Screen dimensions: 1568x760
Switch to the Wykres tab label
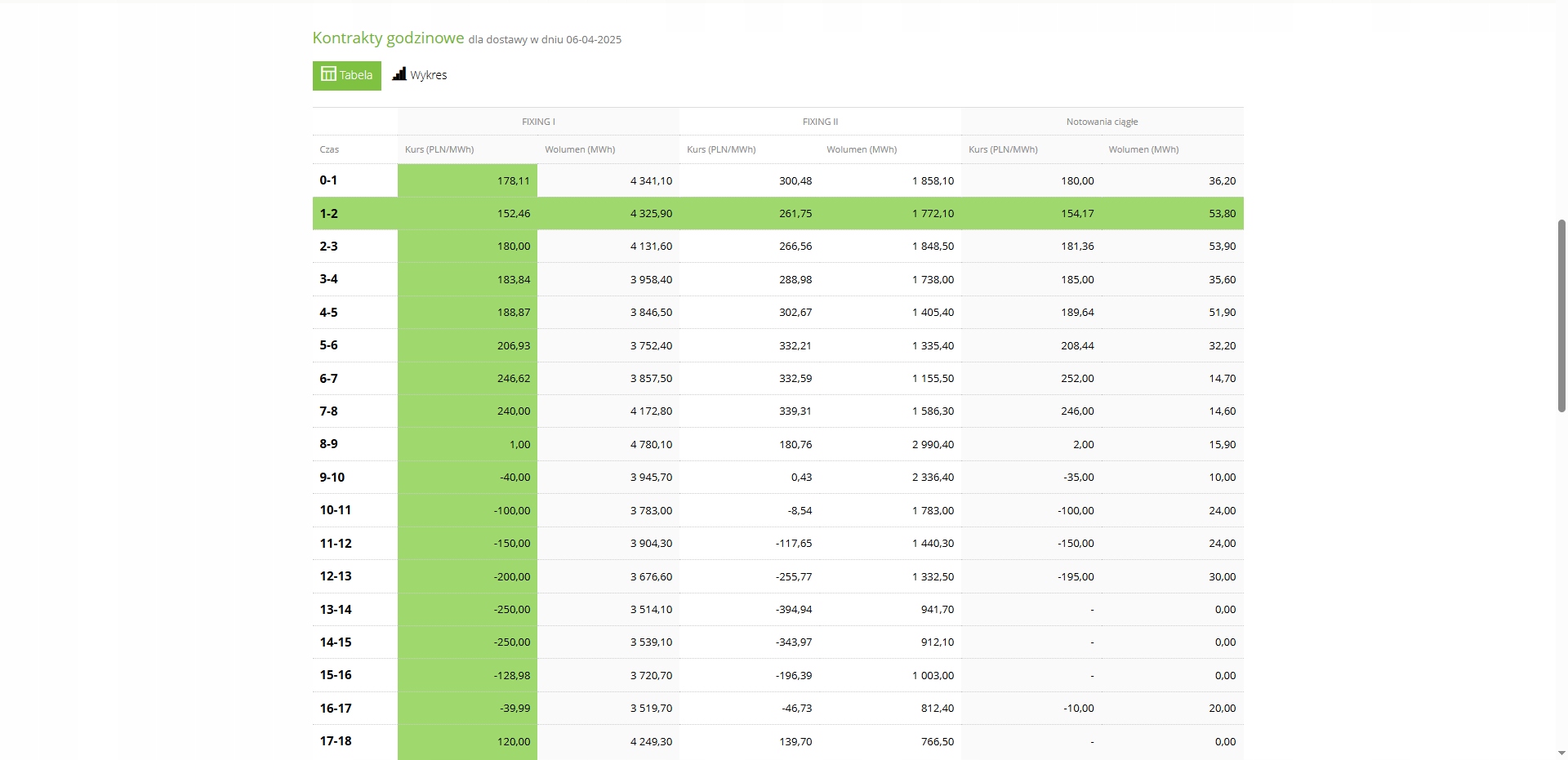point(429,75)
